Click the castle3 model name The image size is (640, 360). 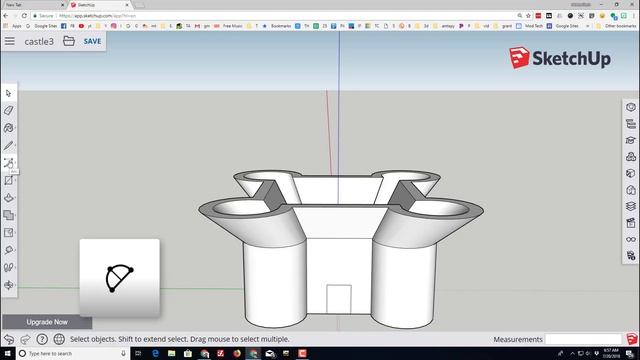click(x=39, y=42)
